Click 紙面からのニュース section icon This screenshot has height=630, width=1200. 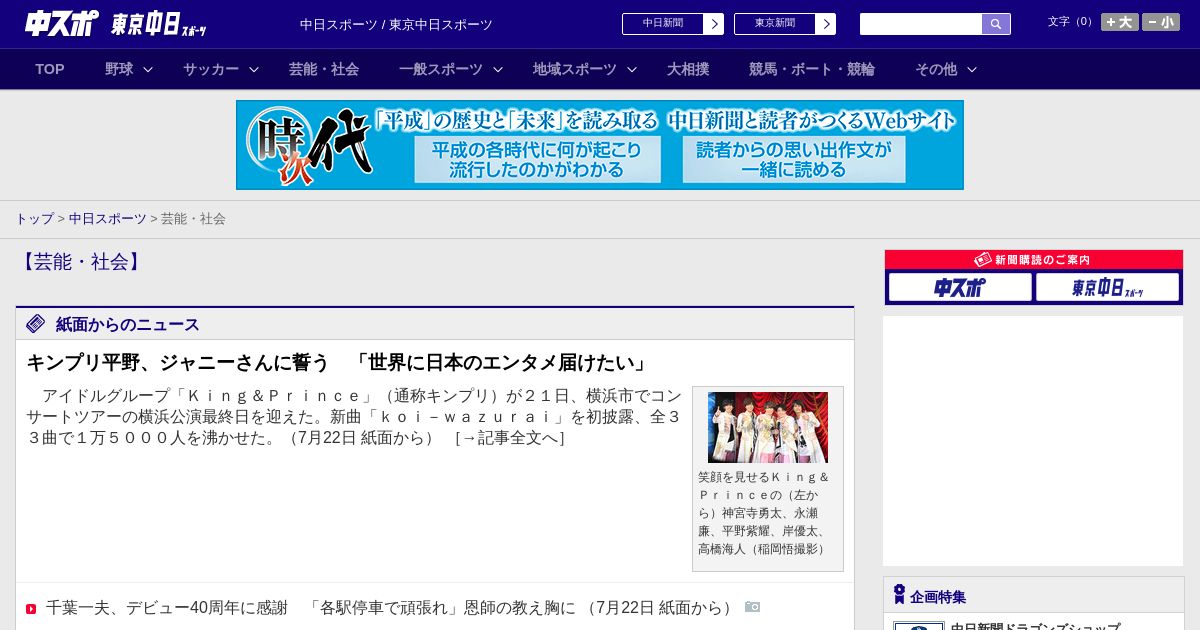point(36,323)
